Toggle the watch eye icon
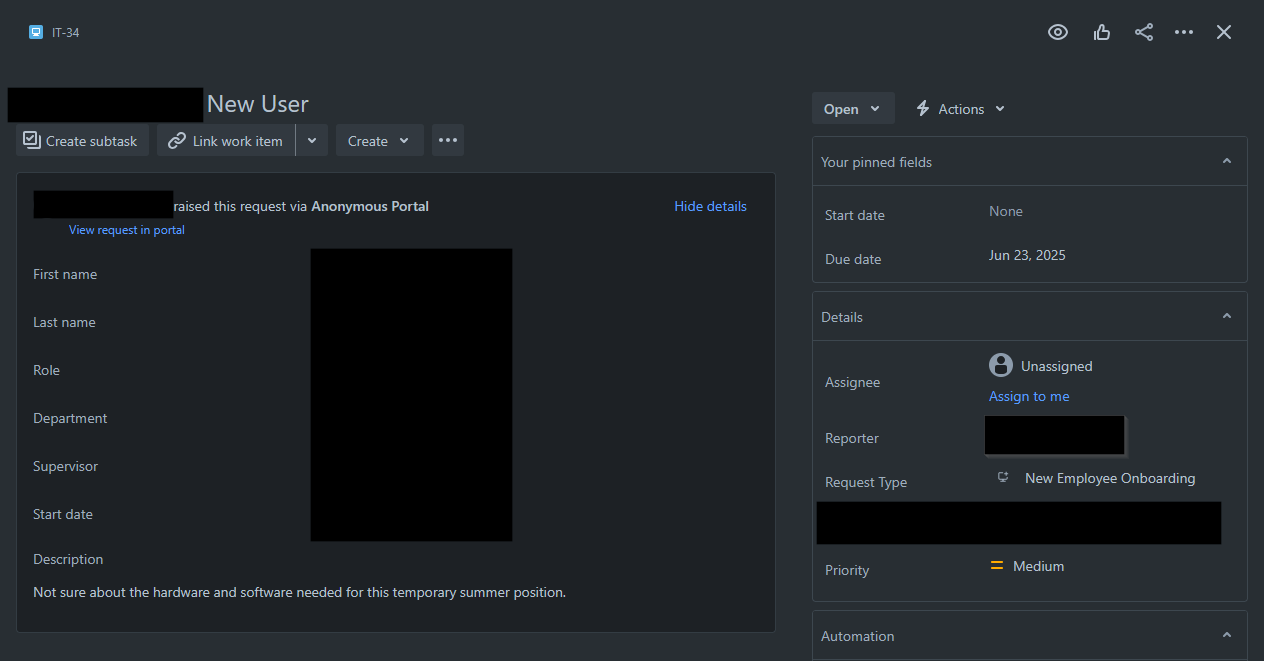Screen dimensions: 1264x661 tap(1058, 32)
